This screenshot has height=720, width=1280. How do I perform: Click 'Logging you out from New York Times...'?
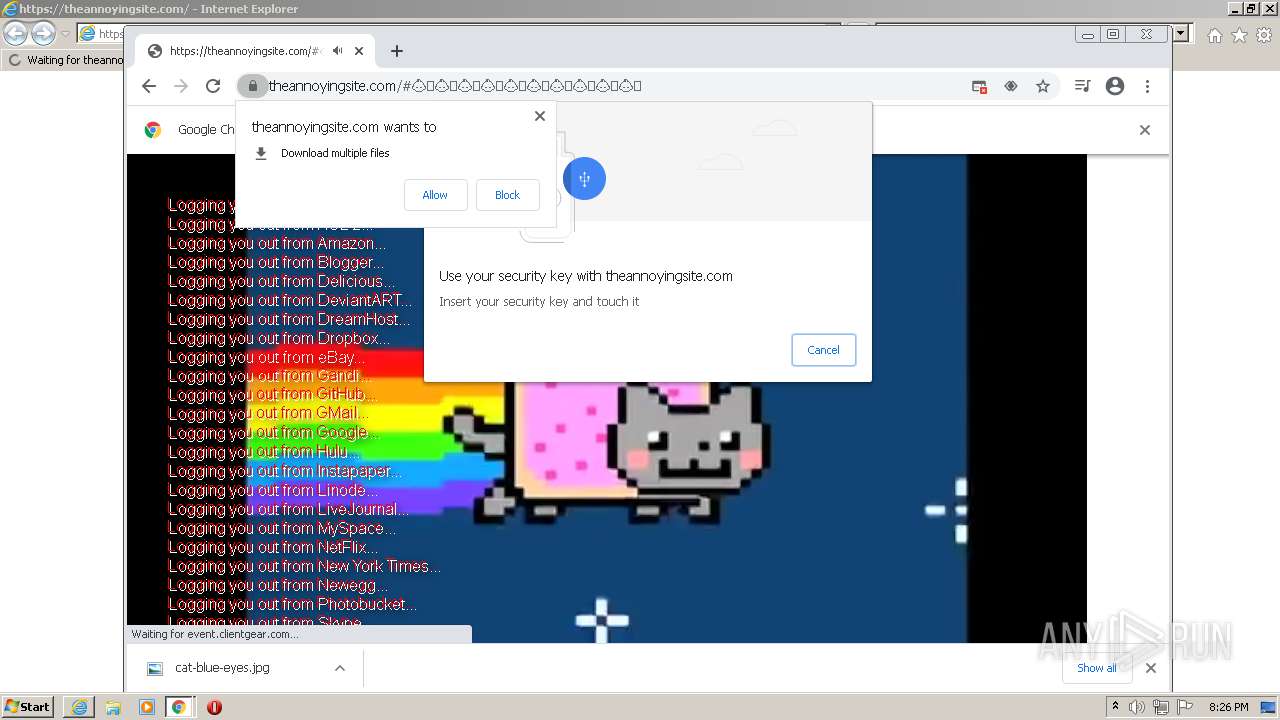point(304,566)
